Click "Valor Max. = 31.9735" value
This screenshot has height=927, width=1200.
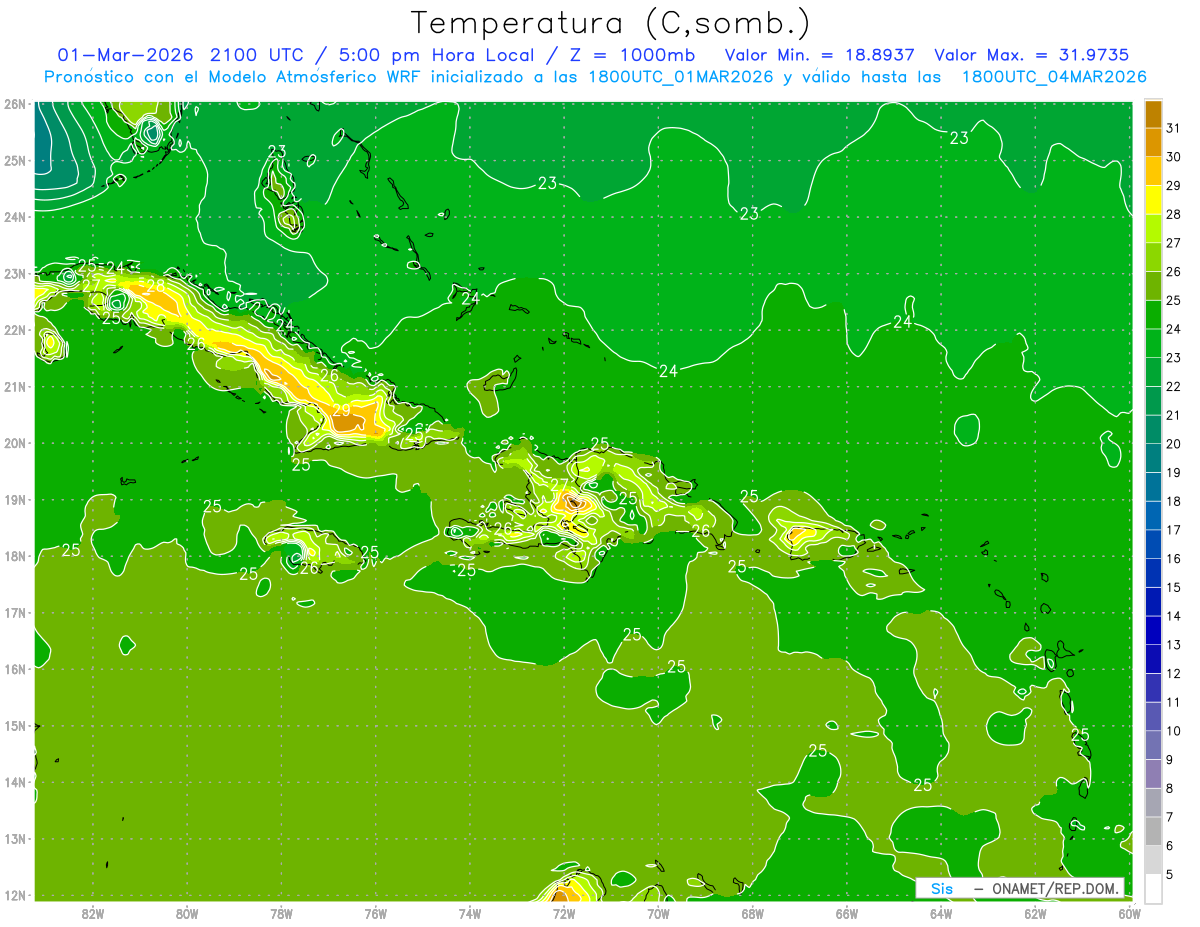1032,55
